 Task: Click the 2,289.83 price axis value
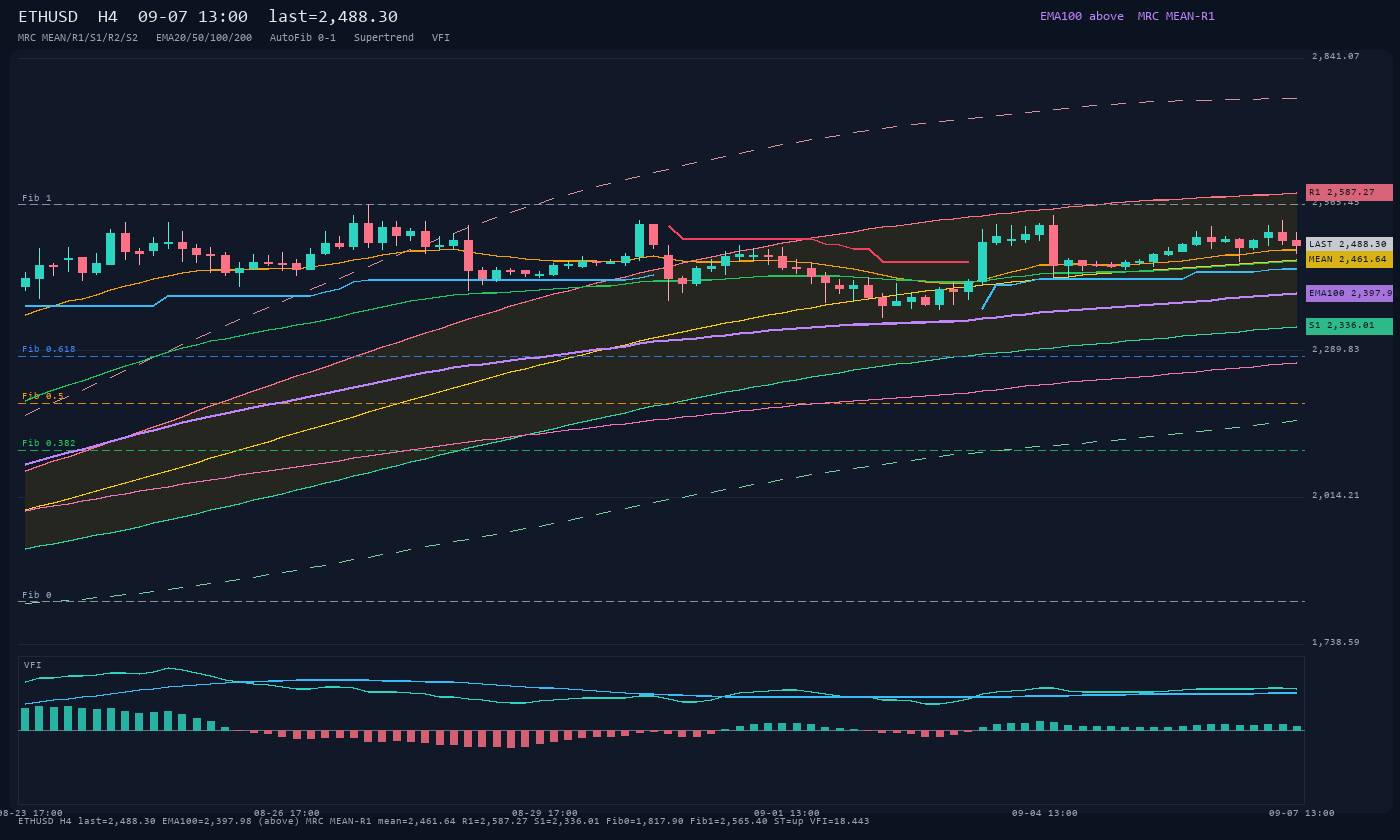(x=1336, y=349)
